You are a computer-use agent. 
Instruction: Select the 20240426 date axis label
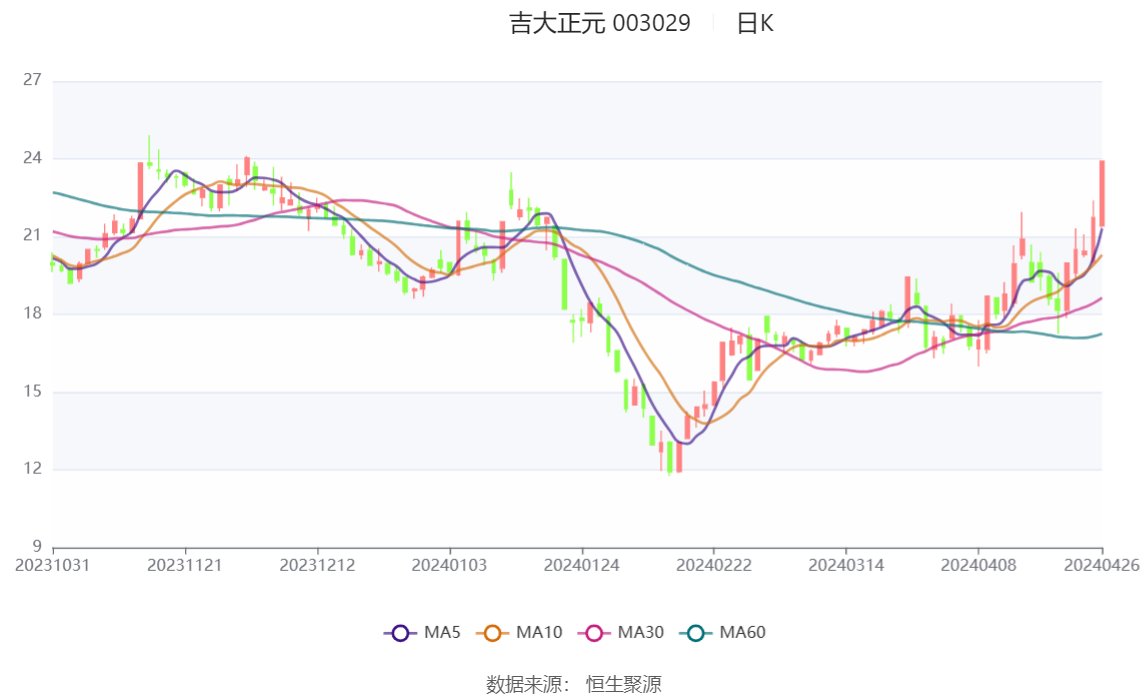click(x=1101, y=565)
